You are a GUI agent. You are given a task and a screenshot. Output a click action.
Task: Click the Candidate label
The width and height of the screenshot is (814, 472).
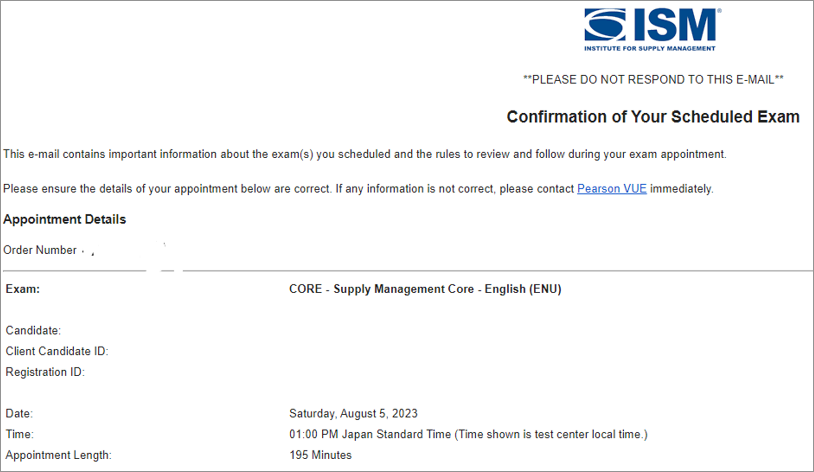click(33, 330)
